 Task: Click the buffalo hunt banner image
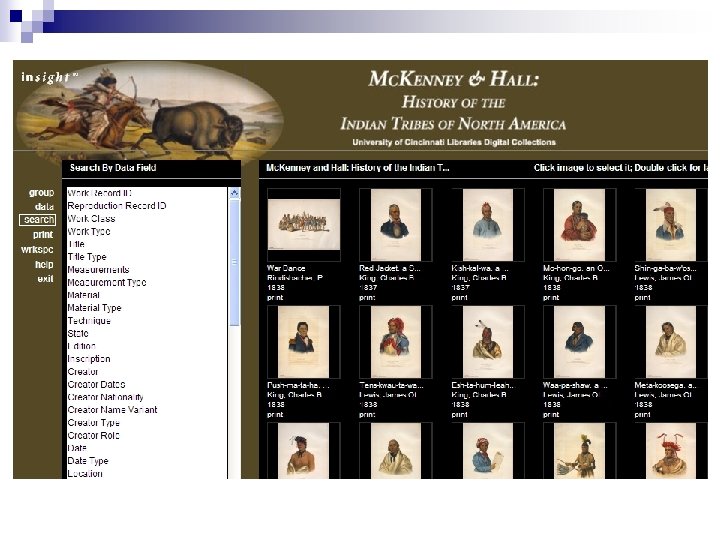[x=149, y=112]
